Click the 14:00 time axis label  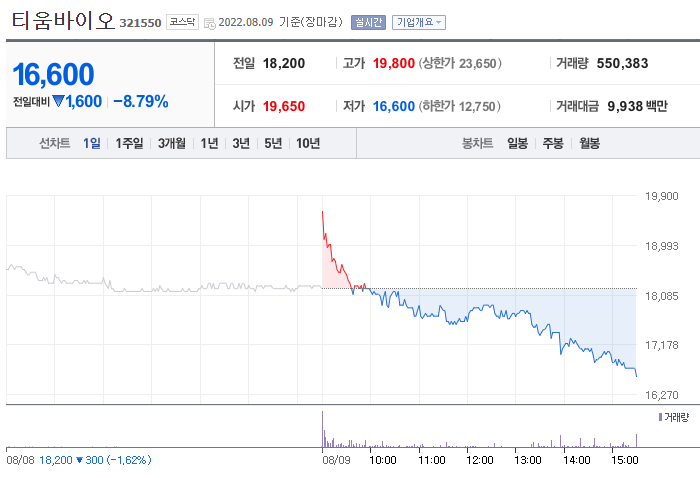pyautogui.click(x=576, y=460)
